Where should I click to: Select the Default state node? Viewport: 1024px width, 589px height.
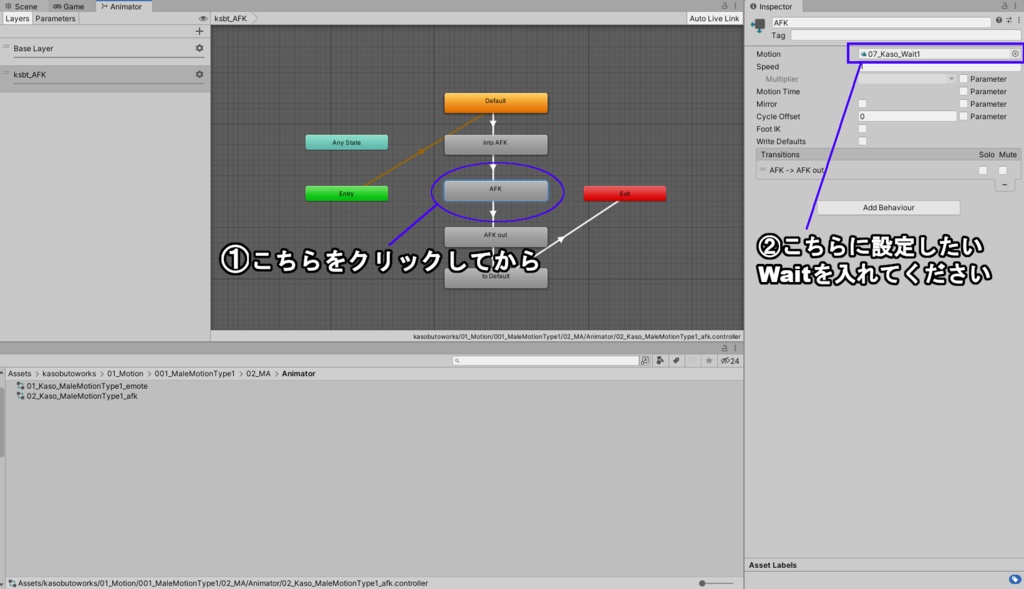point(496,102)
